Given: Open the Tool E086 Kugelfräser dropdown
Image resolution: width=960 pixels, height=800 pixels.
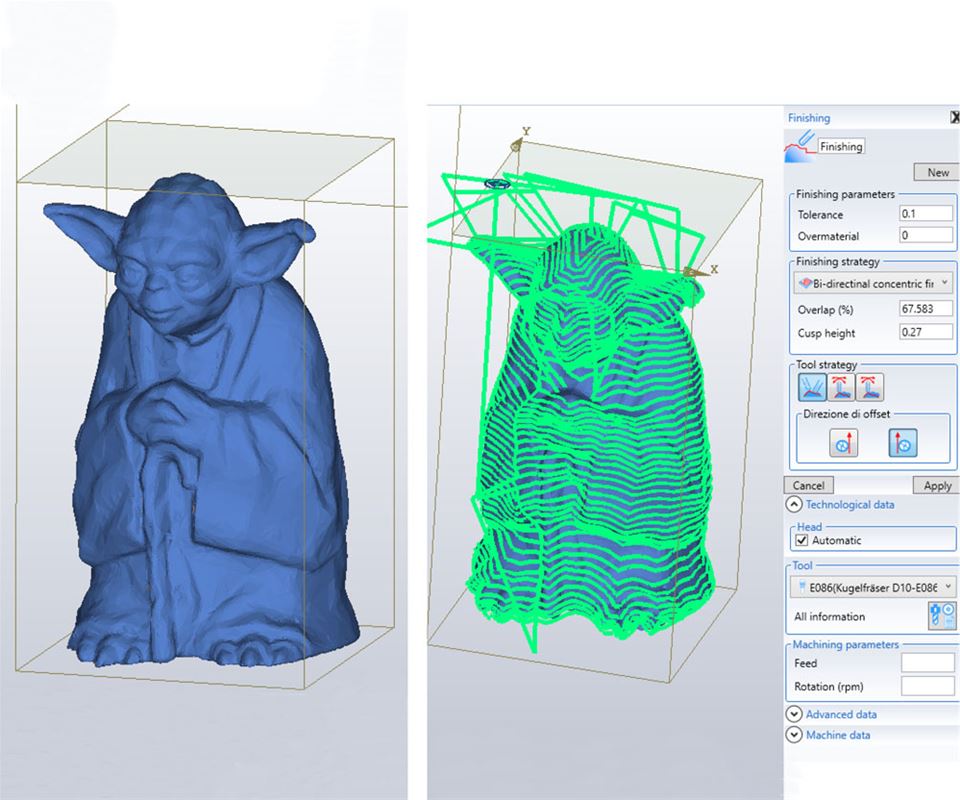Looking at the screenshot, I should (873, 587).
